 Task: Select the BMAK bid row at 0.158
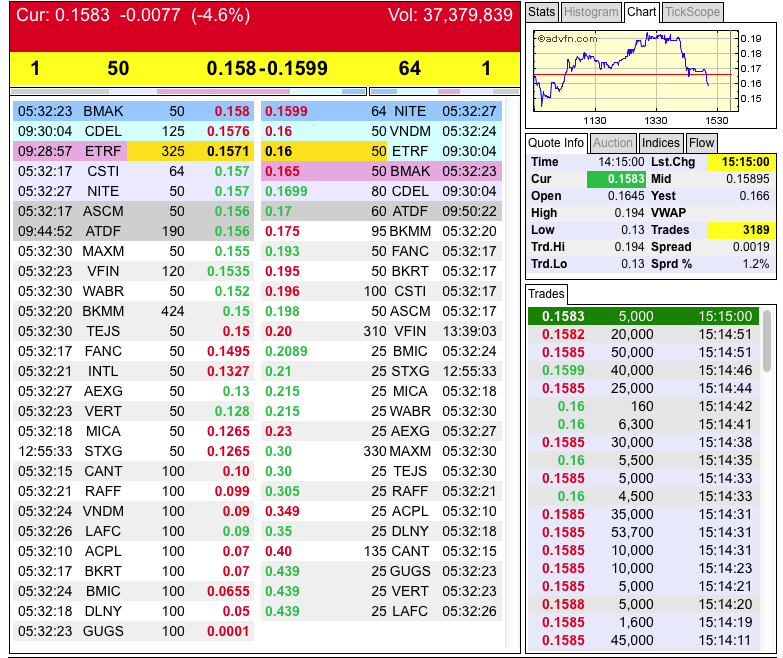tap(133, 111)
